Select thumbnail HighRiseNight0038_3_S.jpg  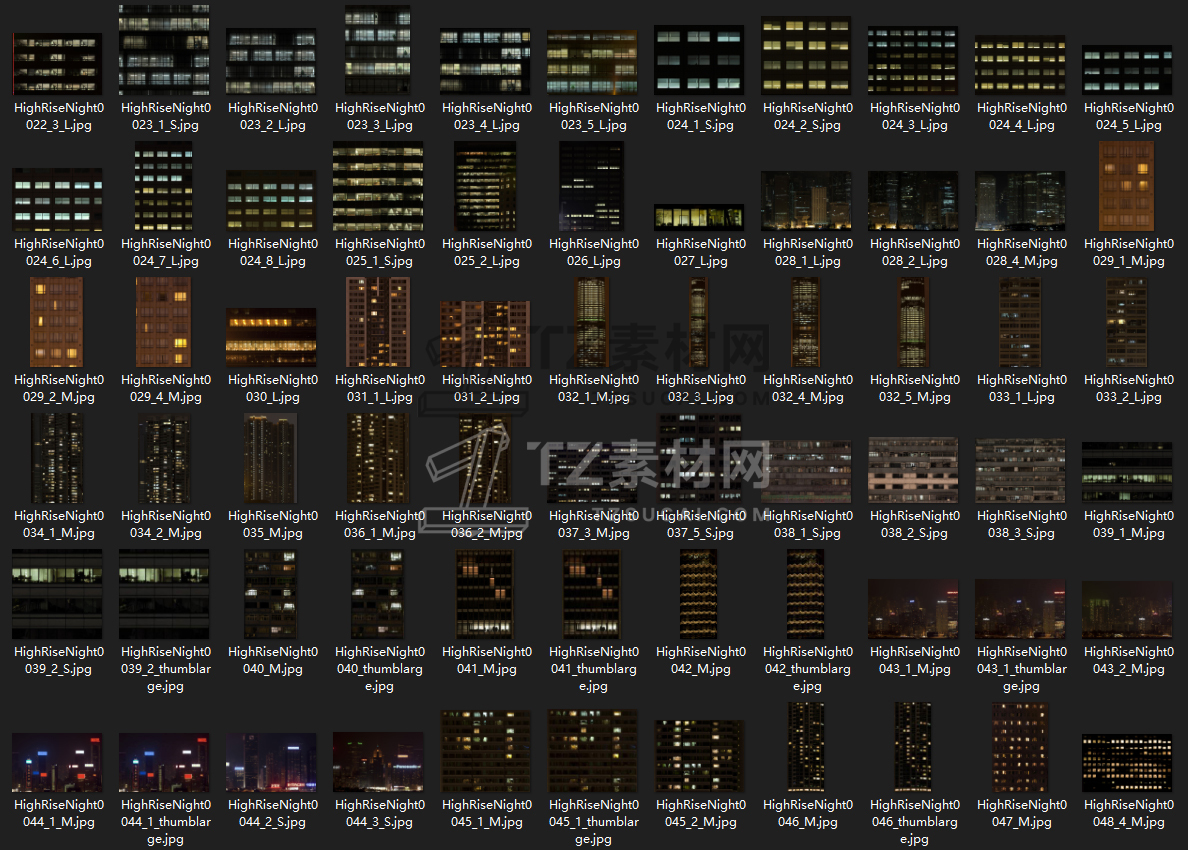[1021, 470]
